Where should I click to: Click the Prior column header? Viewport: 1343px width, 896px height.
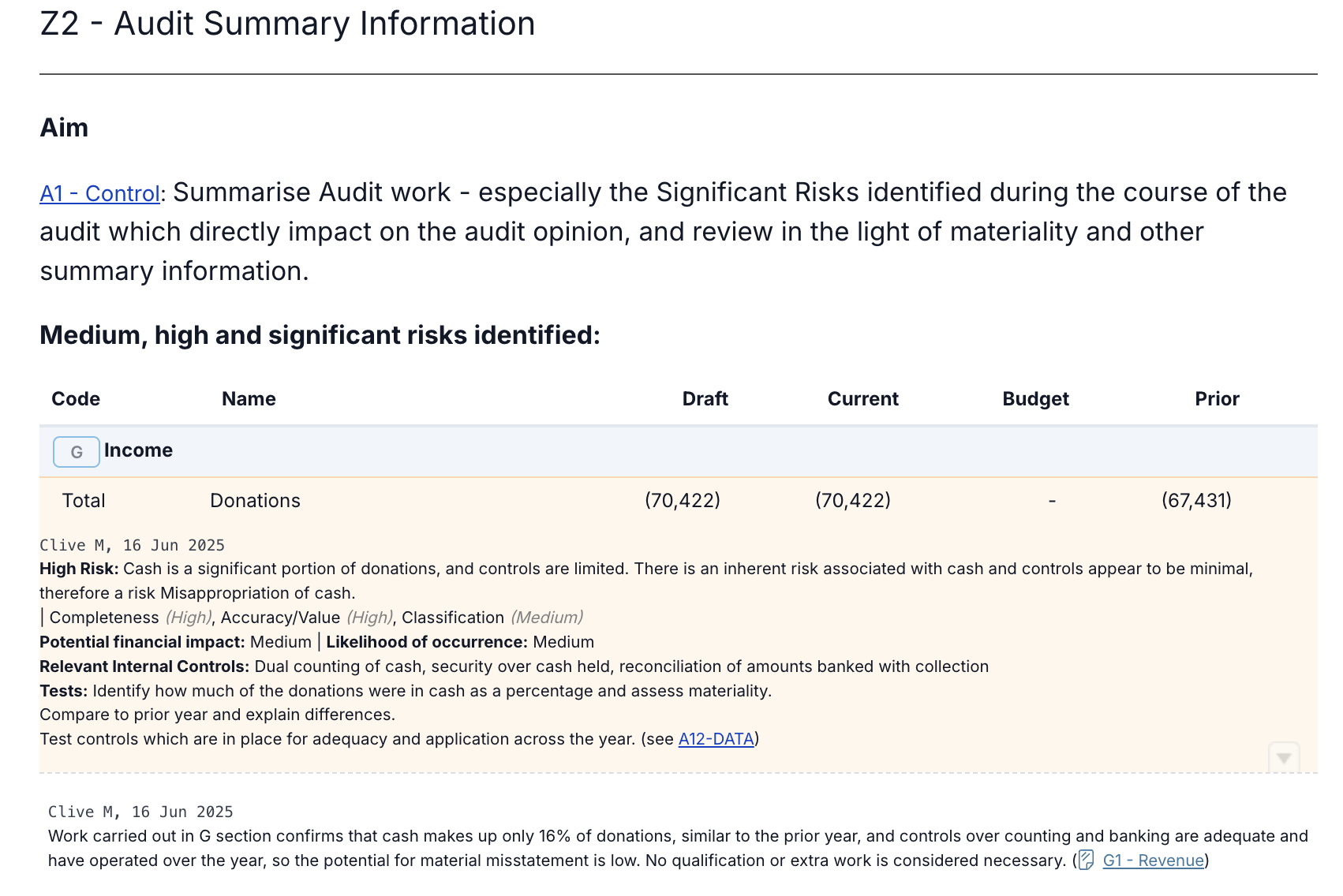click(x=1217, y=399)
